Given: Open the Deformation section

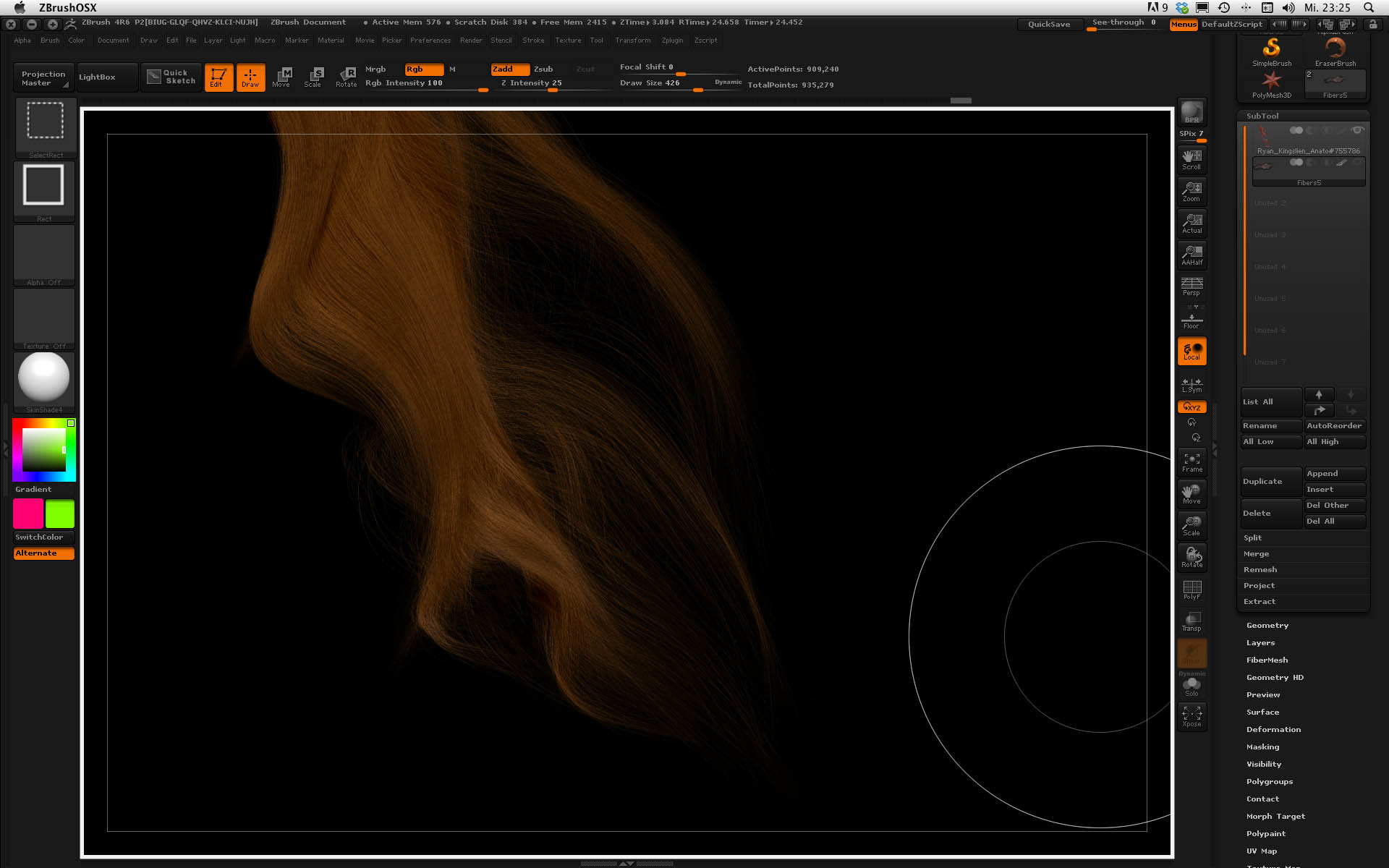Looking at the screenshot, I should point(1273,730).
